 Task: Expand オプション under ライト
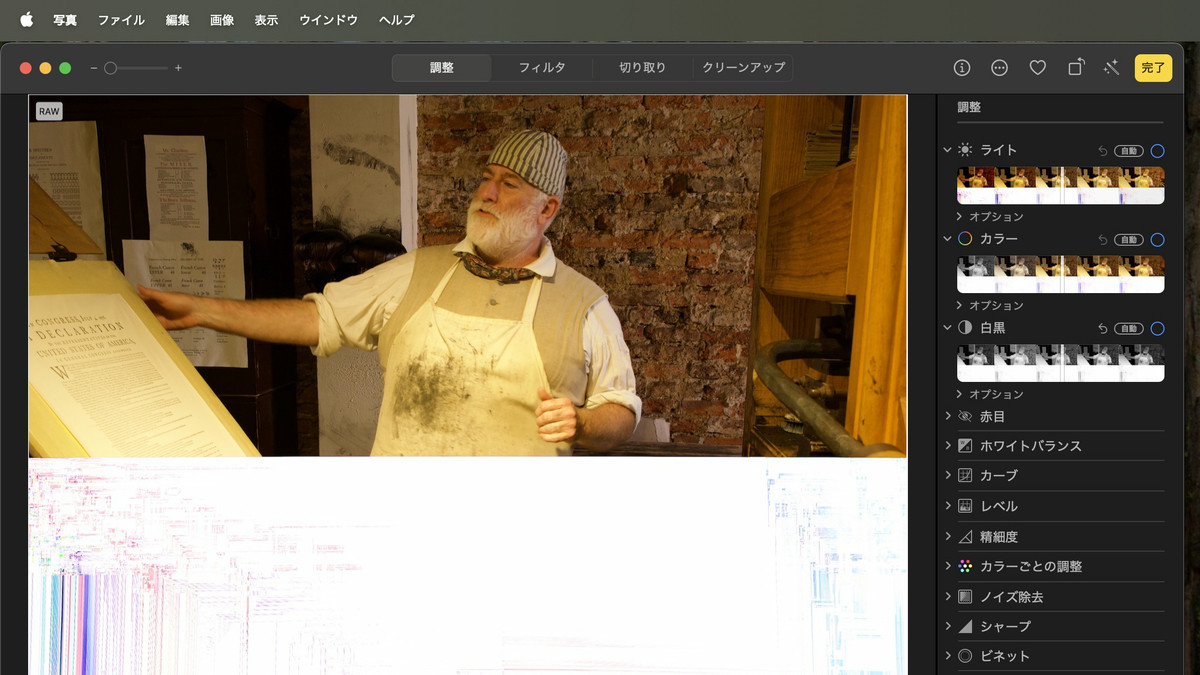[960, 217]
